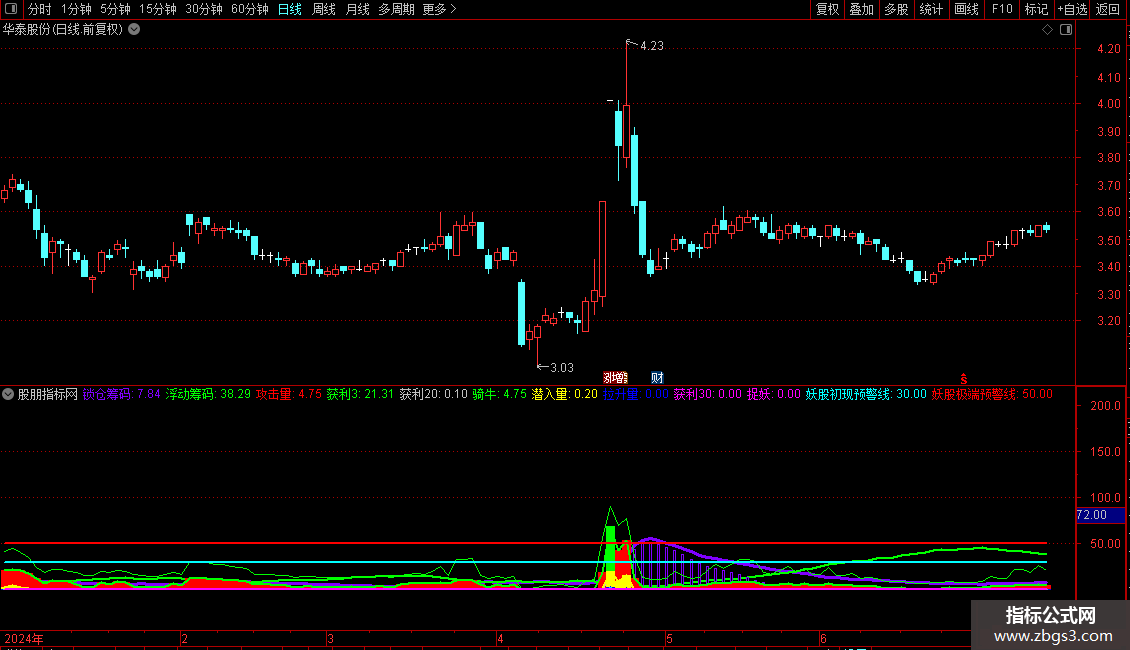Viewport: 1130px width, 650px height.
Task: Click the 叠加 overlay button
Action: tap(861, 9)
